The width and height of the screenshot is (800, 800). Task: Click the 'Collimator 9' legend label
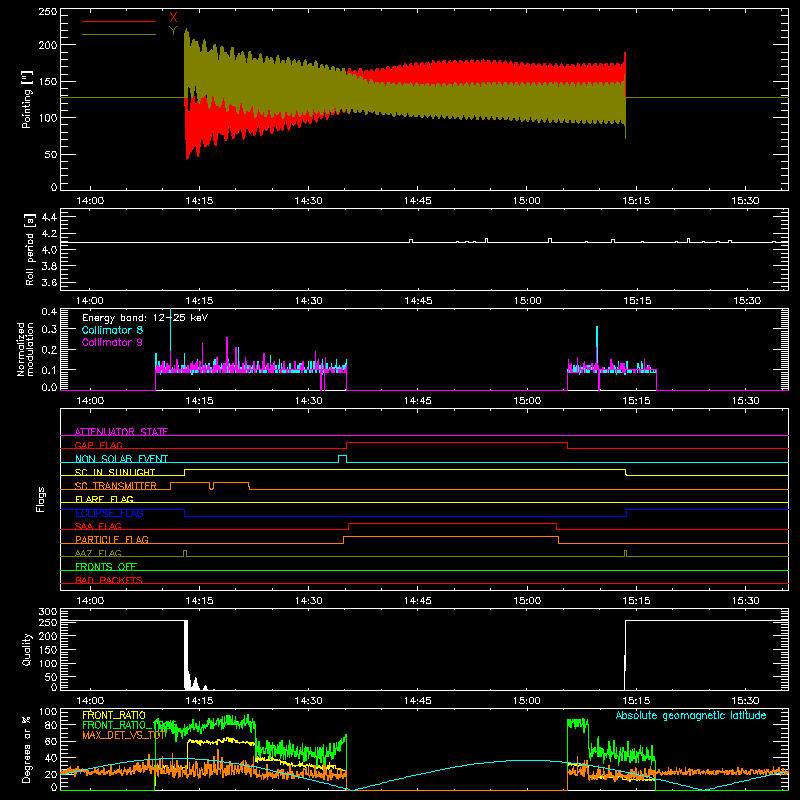[x=112, y=342]
